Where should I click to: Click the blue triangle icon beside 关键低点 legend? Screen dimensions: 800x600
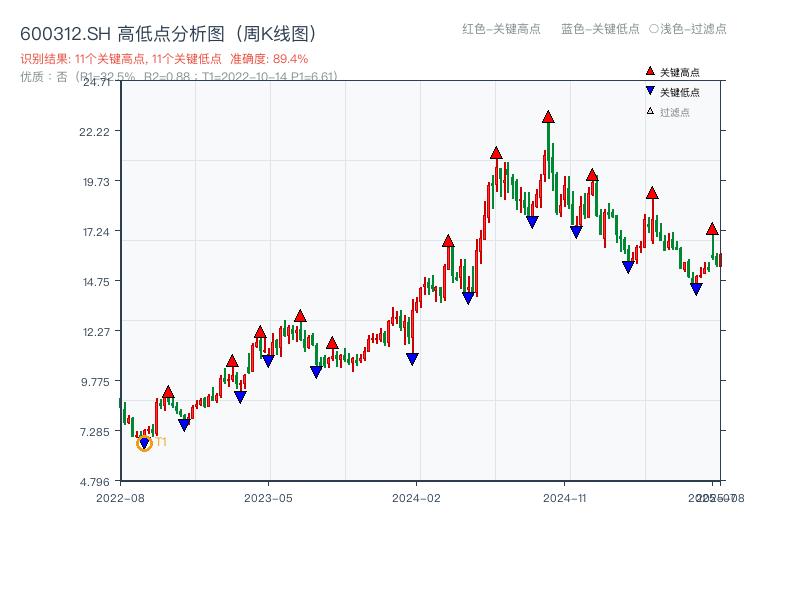pos(649,91)
